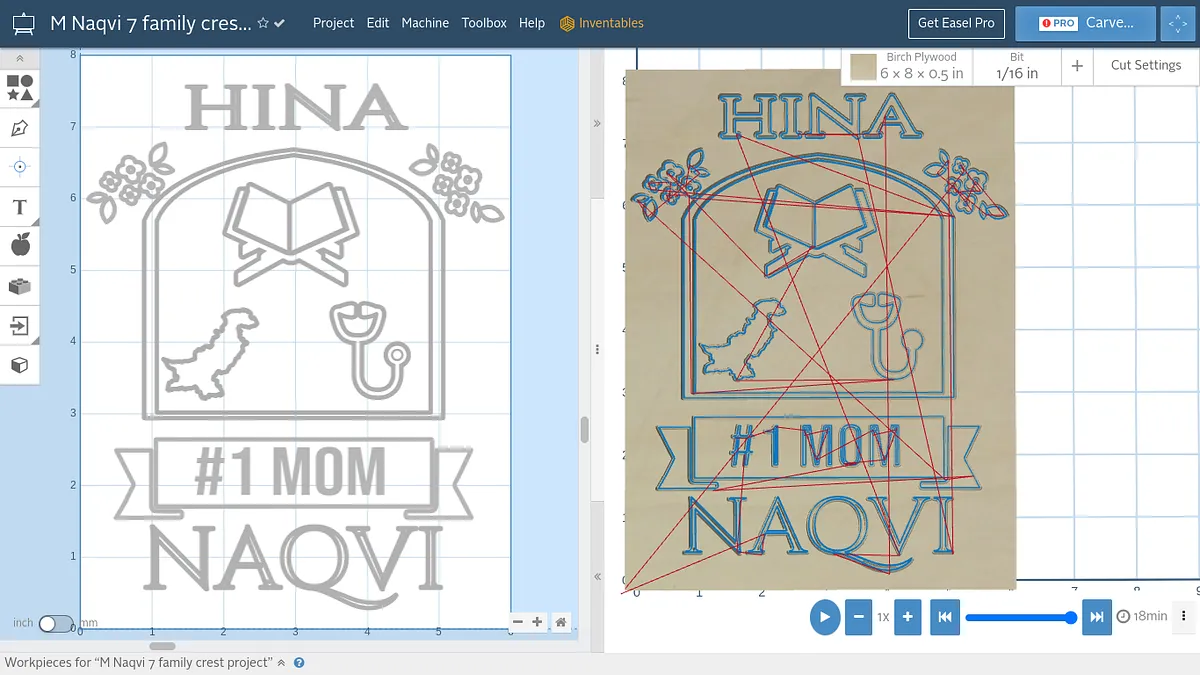
Task: Click the saved checkmark beside project title
Action: (279, 23)
